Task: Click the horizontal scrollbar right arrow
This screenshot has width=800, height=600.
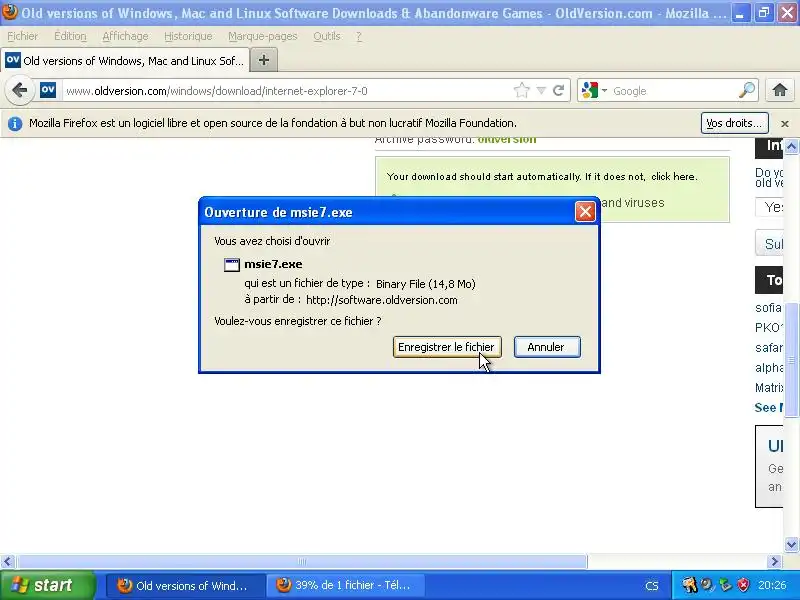Action: tap(774, 562)
